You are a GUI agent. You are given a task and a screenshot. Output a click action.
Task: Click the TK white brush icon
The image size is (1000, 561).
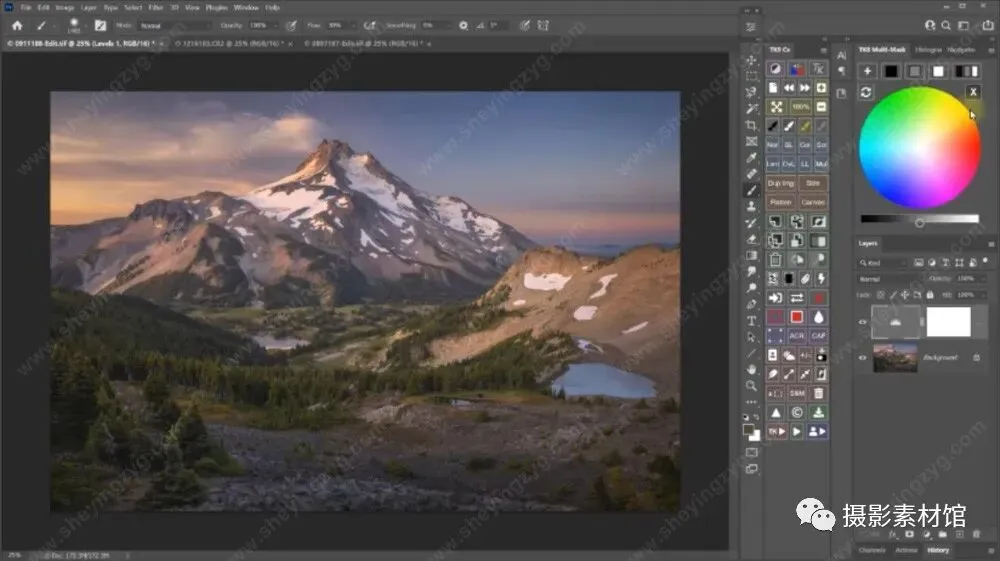tap(789, 126)
